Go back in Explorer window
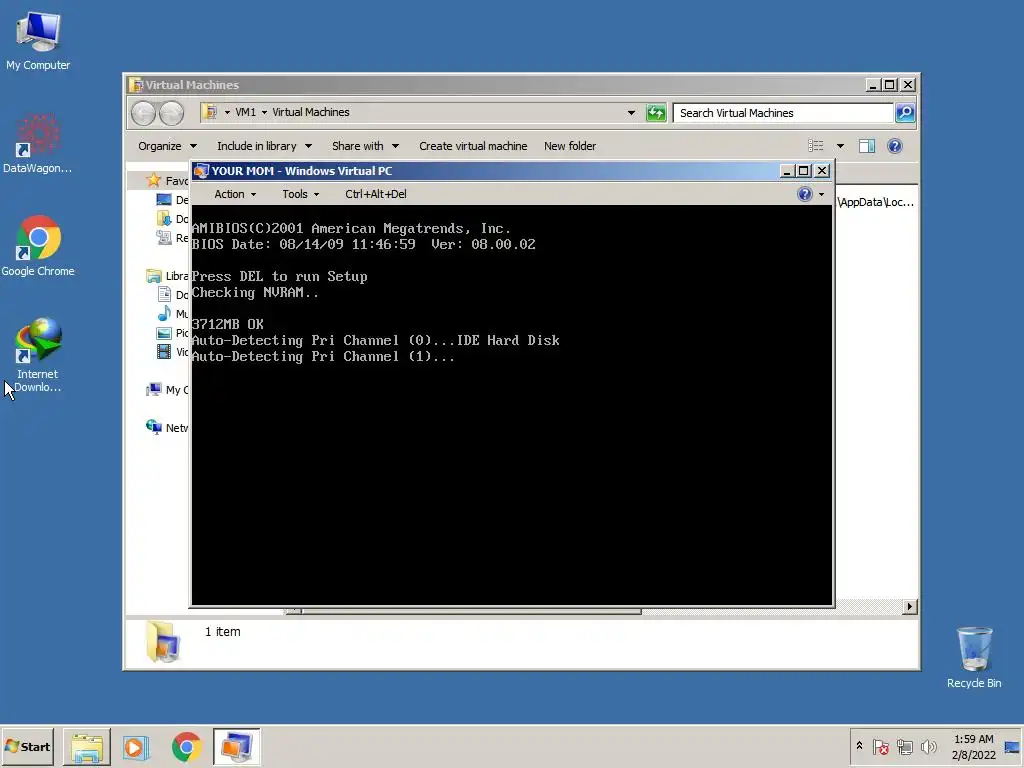 tap(143, 113)
